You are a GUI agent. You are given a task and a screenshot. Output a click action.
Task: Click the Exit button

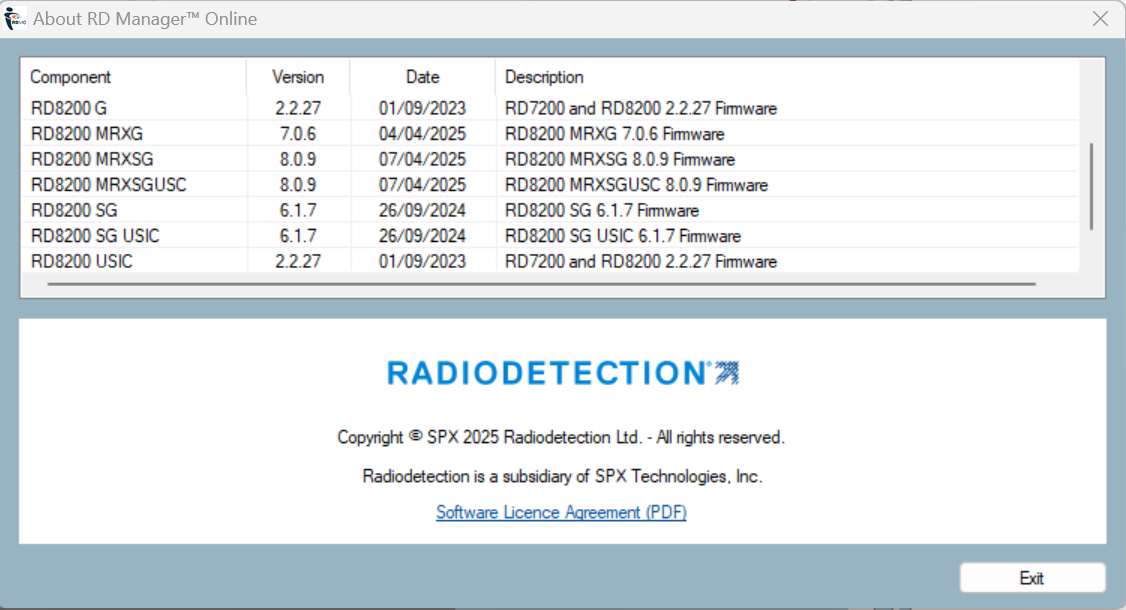(x=1032, y=578)
